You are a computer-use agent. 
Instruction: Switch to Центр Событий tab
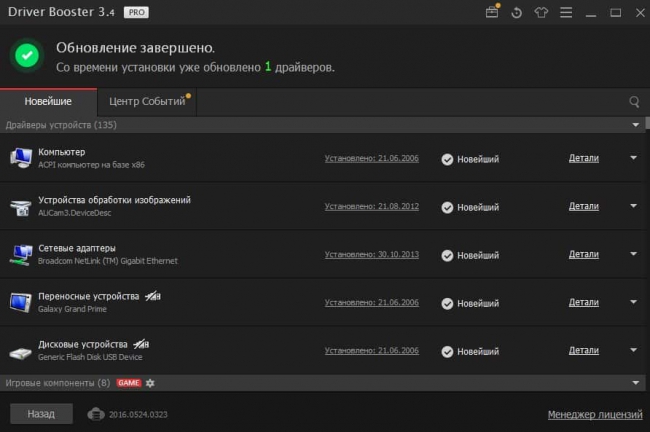click(147, 102)
